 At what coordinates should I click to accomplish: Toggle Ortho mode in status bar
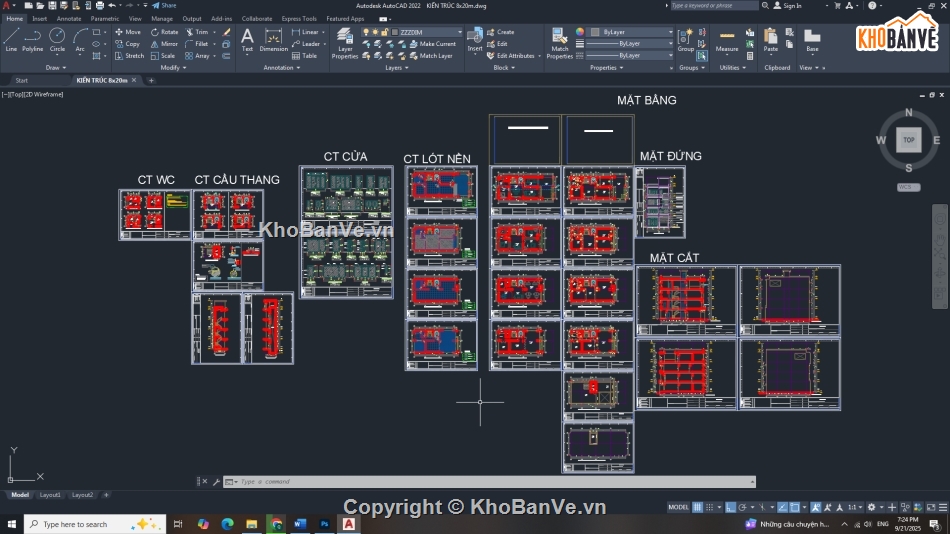pyautogui.click(x=731, y=508)
